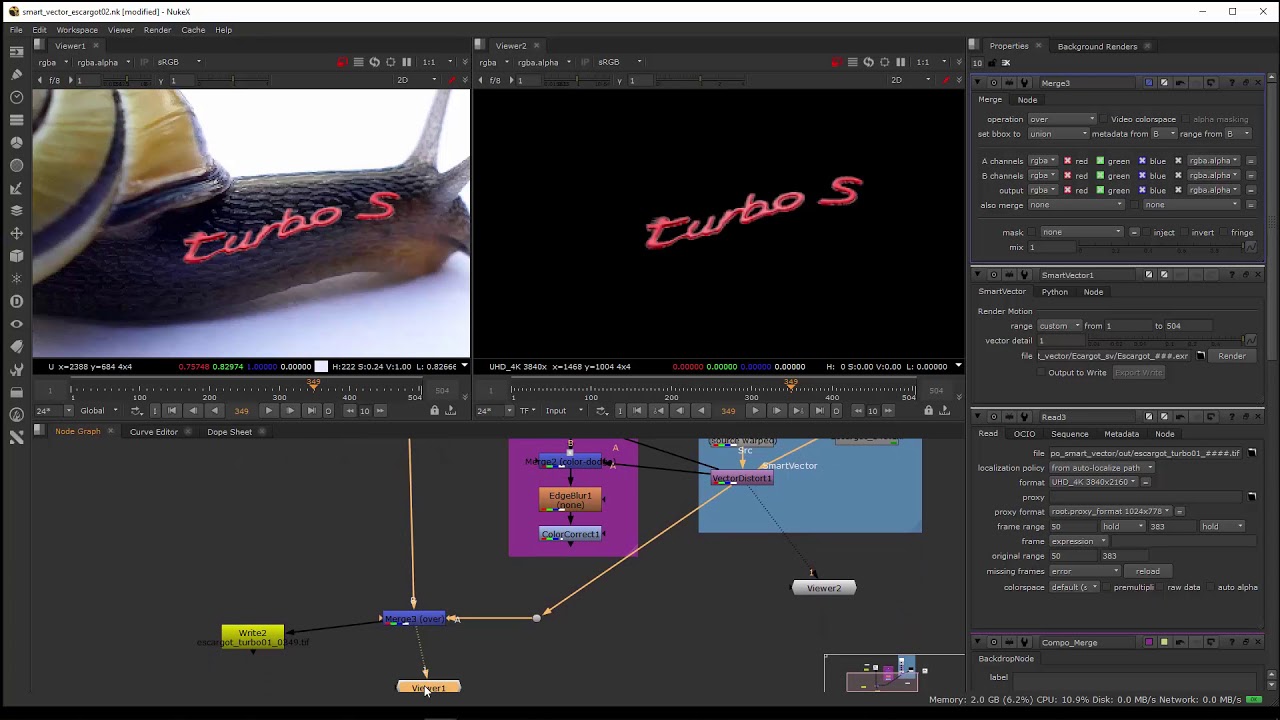Click the Viewer1 clipping warning icon
This screenshot has height=720, width=1280.
pyautogui.click(x=342, y=62)
